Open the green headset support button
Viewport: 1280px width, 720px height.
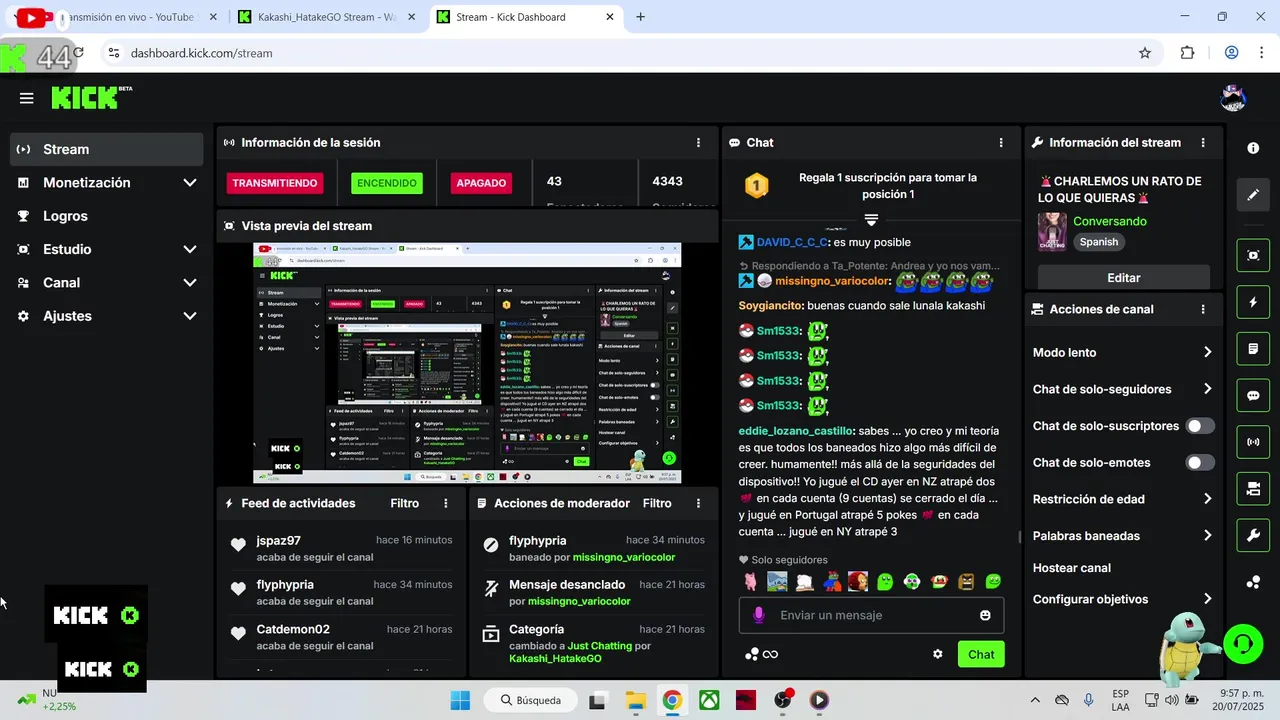click(x=1243, y=644)
